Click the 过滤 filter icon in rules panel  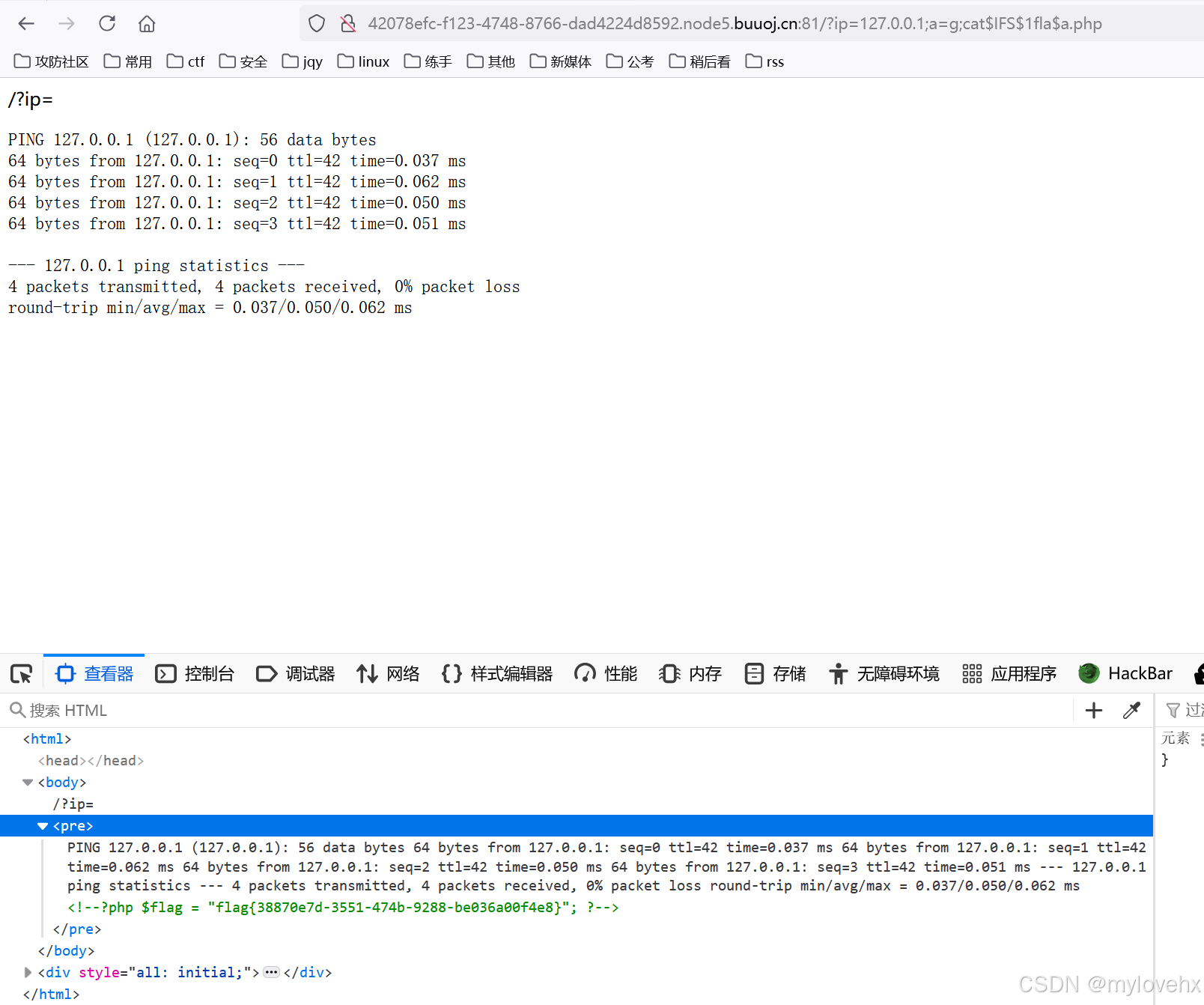[x=1174, y=710]
